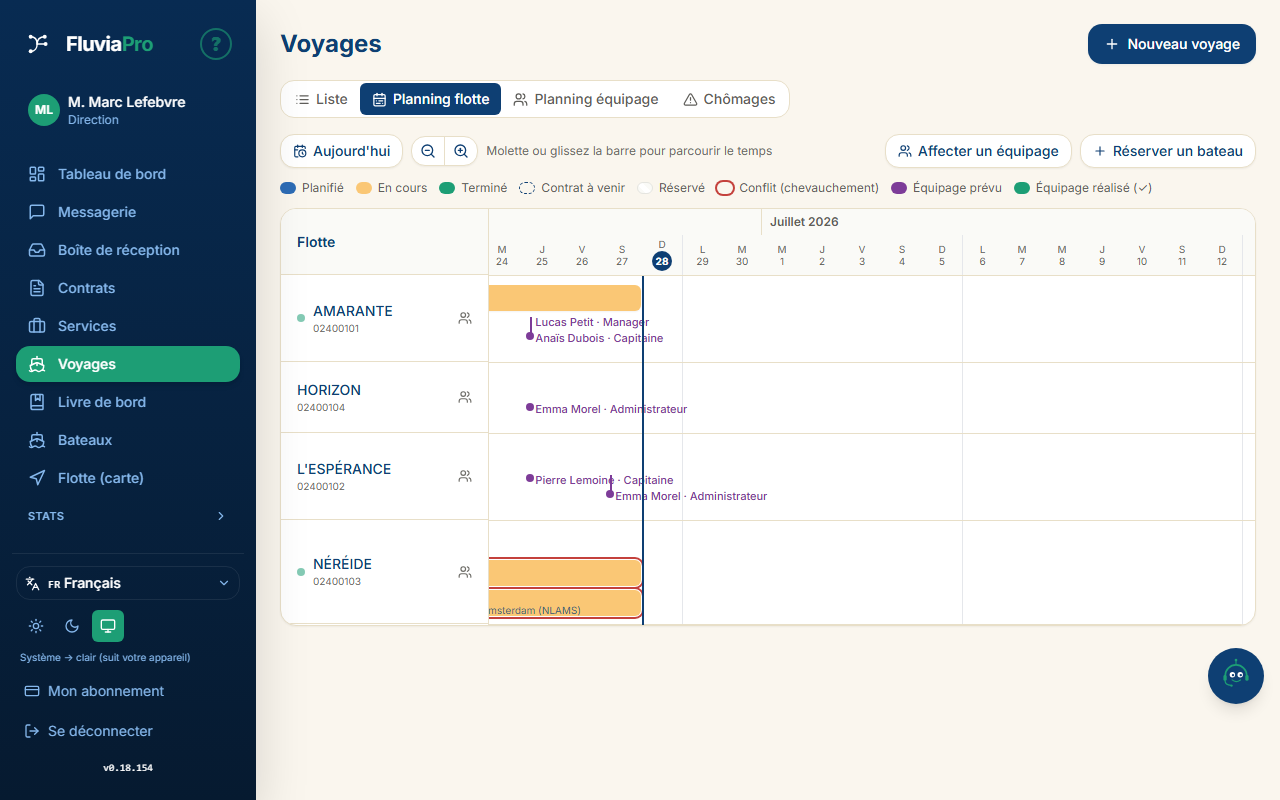This screenshot has width=1280, height=800.
Task: Click Emma Morel on L'ESPÉRANCE row
Action: coord(691,496)
